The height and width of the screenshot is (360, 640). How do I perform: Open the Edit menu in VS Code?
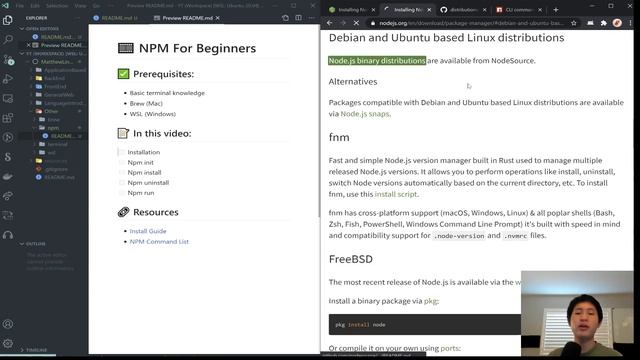coord(35,6)
